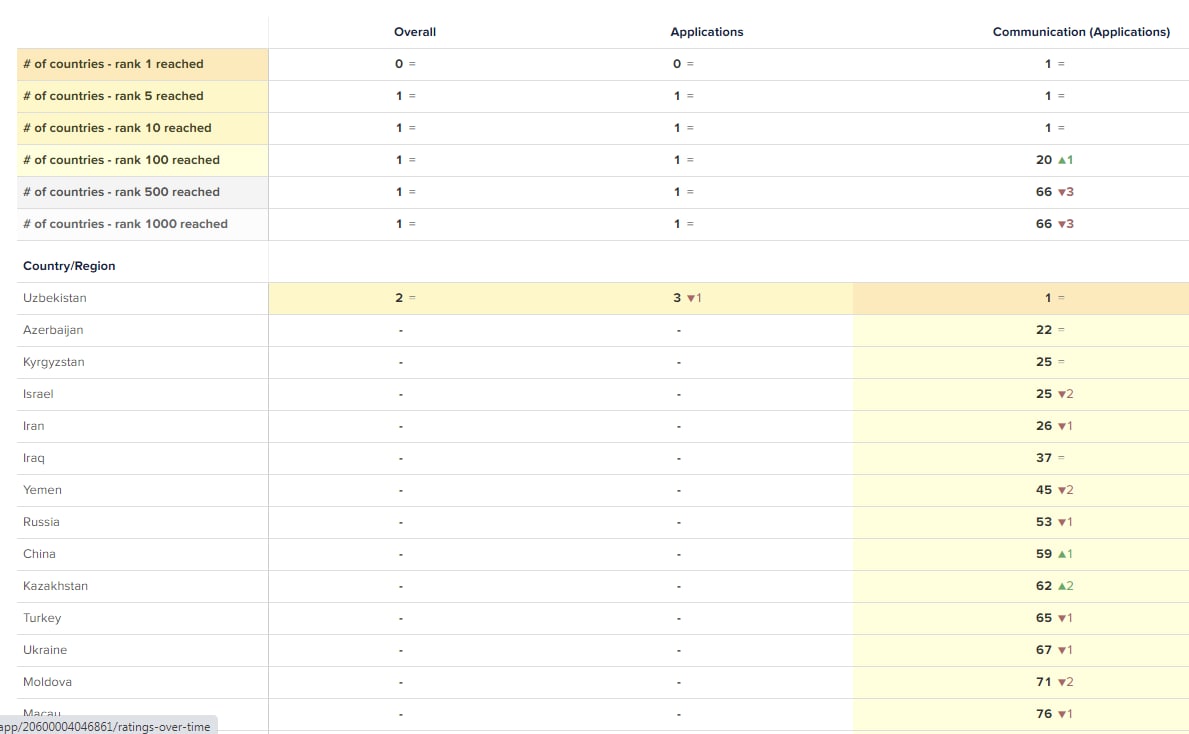This screenshot has height=734, width=1189.
Task: Click the Country/Region heading
Action: point(69,266)
